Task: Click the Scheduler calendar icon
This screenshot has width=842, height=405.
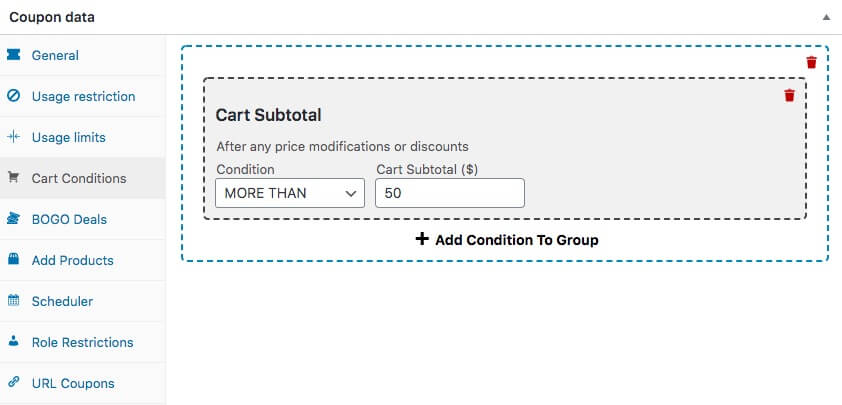Action: click(x=14, y=301)
